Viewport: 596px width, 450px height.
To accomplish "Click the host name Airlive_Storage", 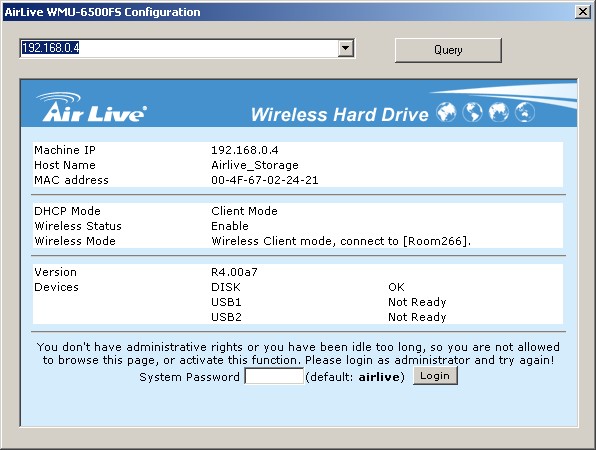I will point(255,165).
